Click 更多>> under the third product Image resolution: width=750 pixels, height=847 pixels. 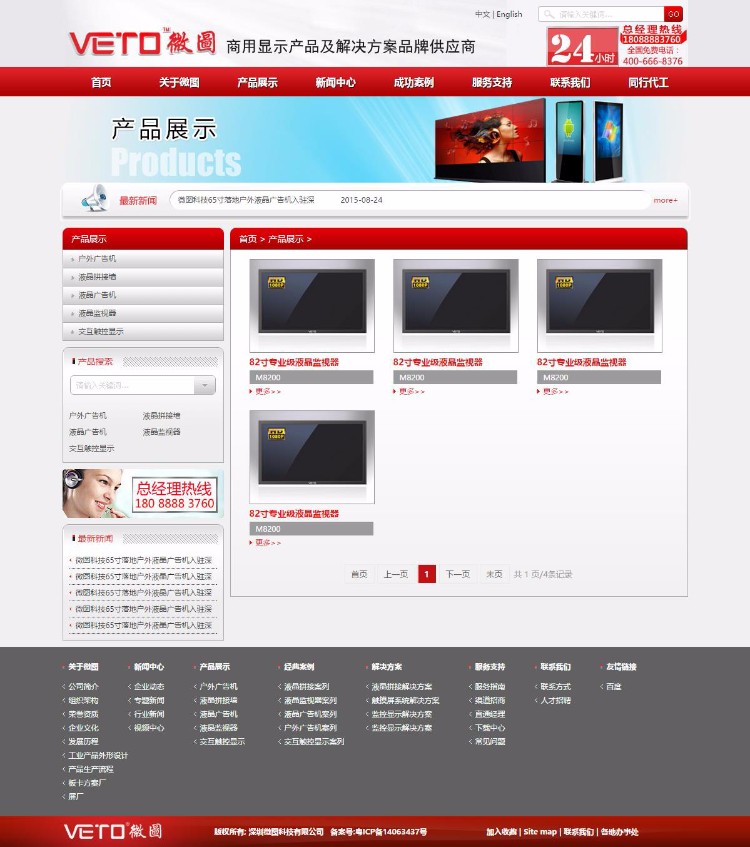(x=553, y=391)
